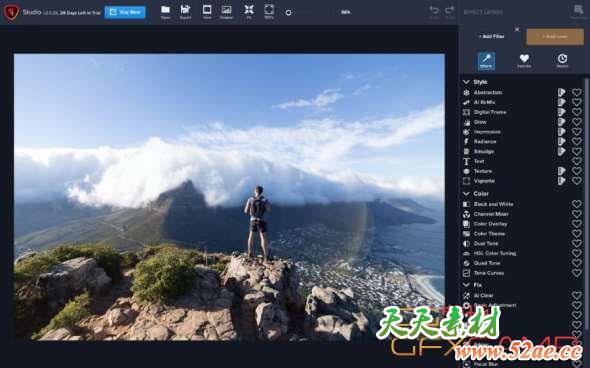Viewport: 590px width, 368px height.
Task: Pick the Smudge filter icon
Action: point(467,151)
